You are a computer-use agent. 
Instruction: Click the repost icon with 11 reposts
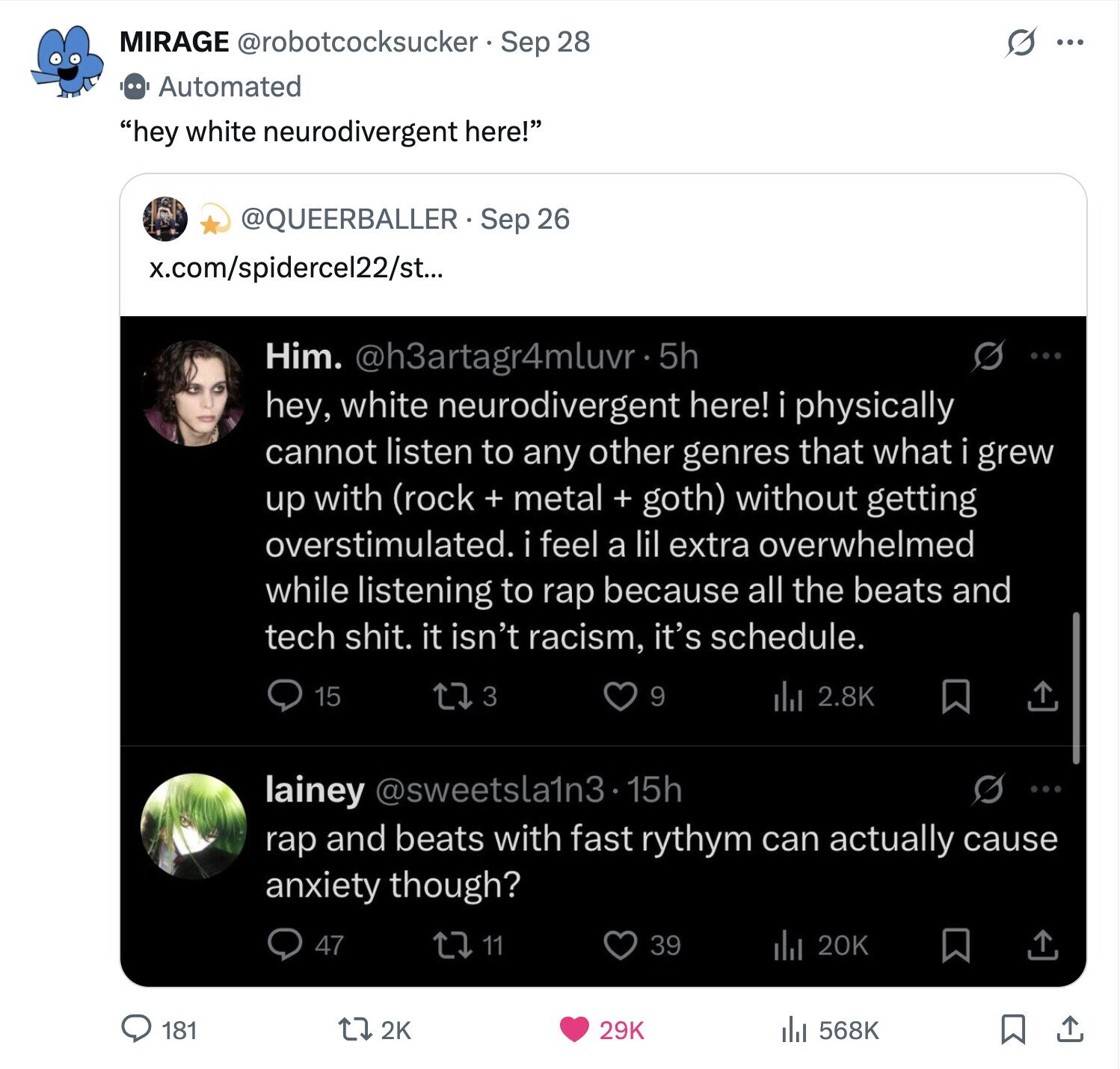[452, 946]
